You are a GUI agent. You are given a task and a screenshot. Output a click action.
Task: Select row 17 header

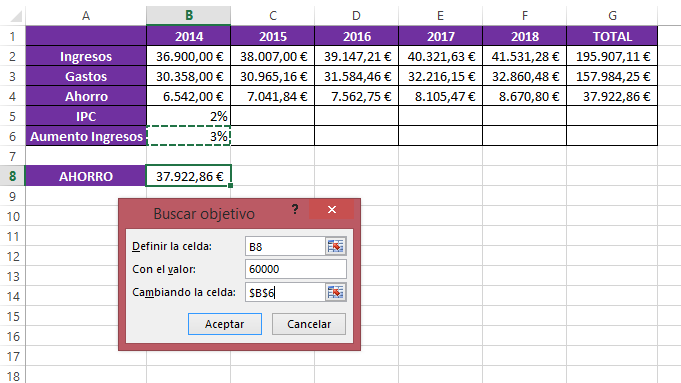tap(13, 357)
